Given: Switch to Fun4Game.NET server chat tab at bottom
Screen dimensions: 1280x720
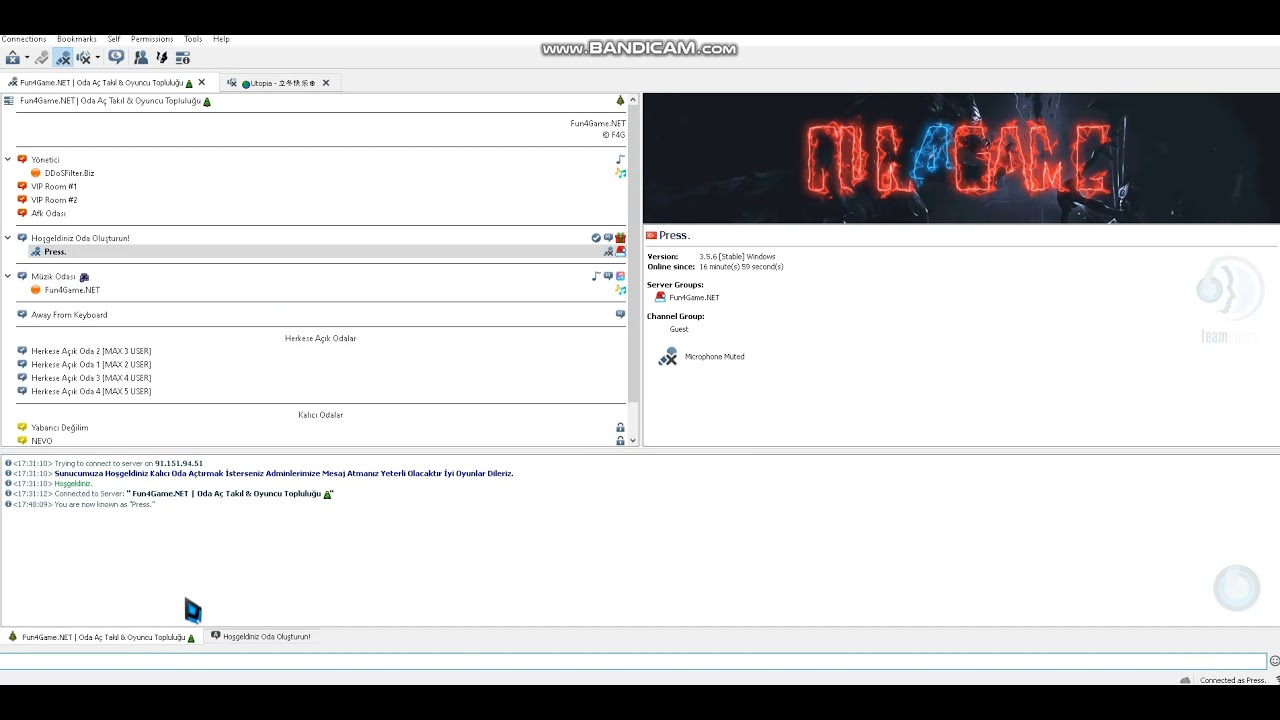Looking at the screenshot, I should [x=102, y=637].
